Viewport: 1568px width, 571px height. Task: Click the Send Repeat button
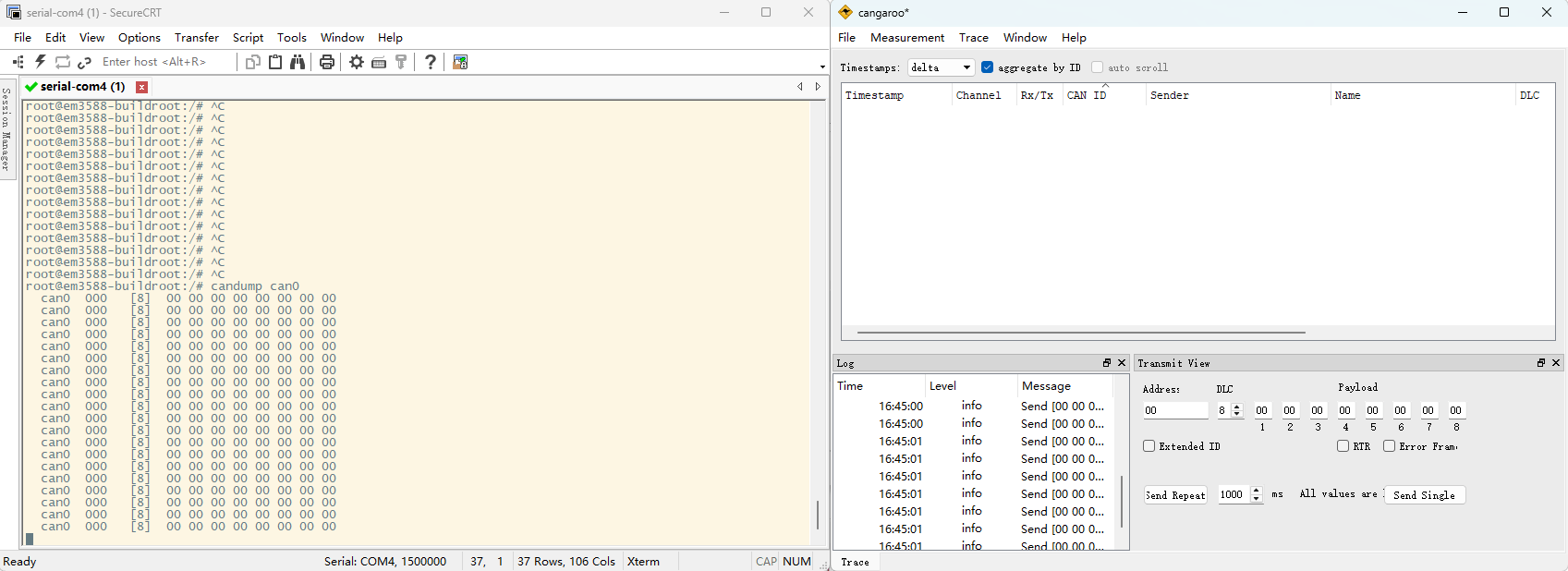click(x=1175, y=495)
